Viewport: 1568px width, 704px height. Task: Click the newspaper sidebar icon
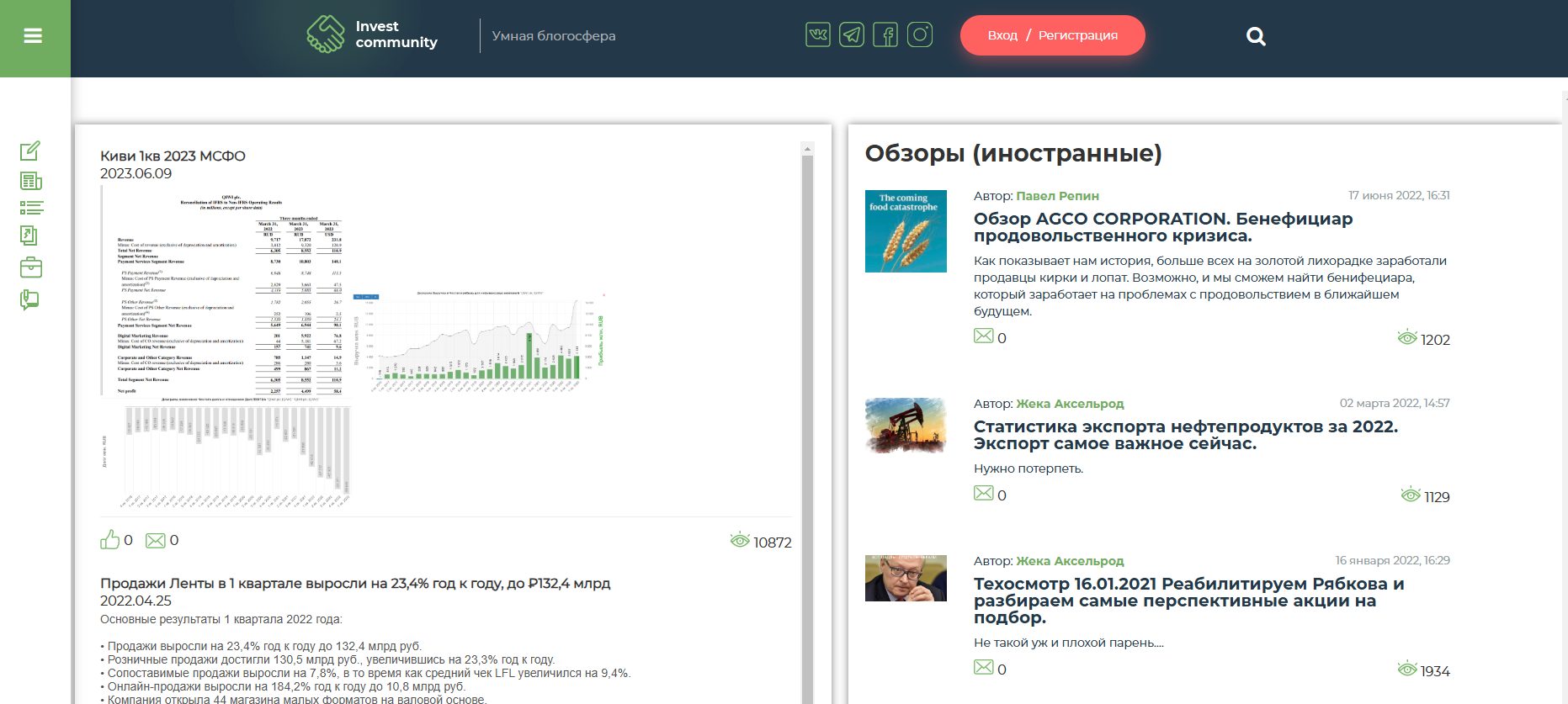click(x=30, y=181)
